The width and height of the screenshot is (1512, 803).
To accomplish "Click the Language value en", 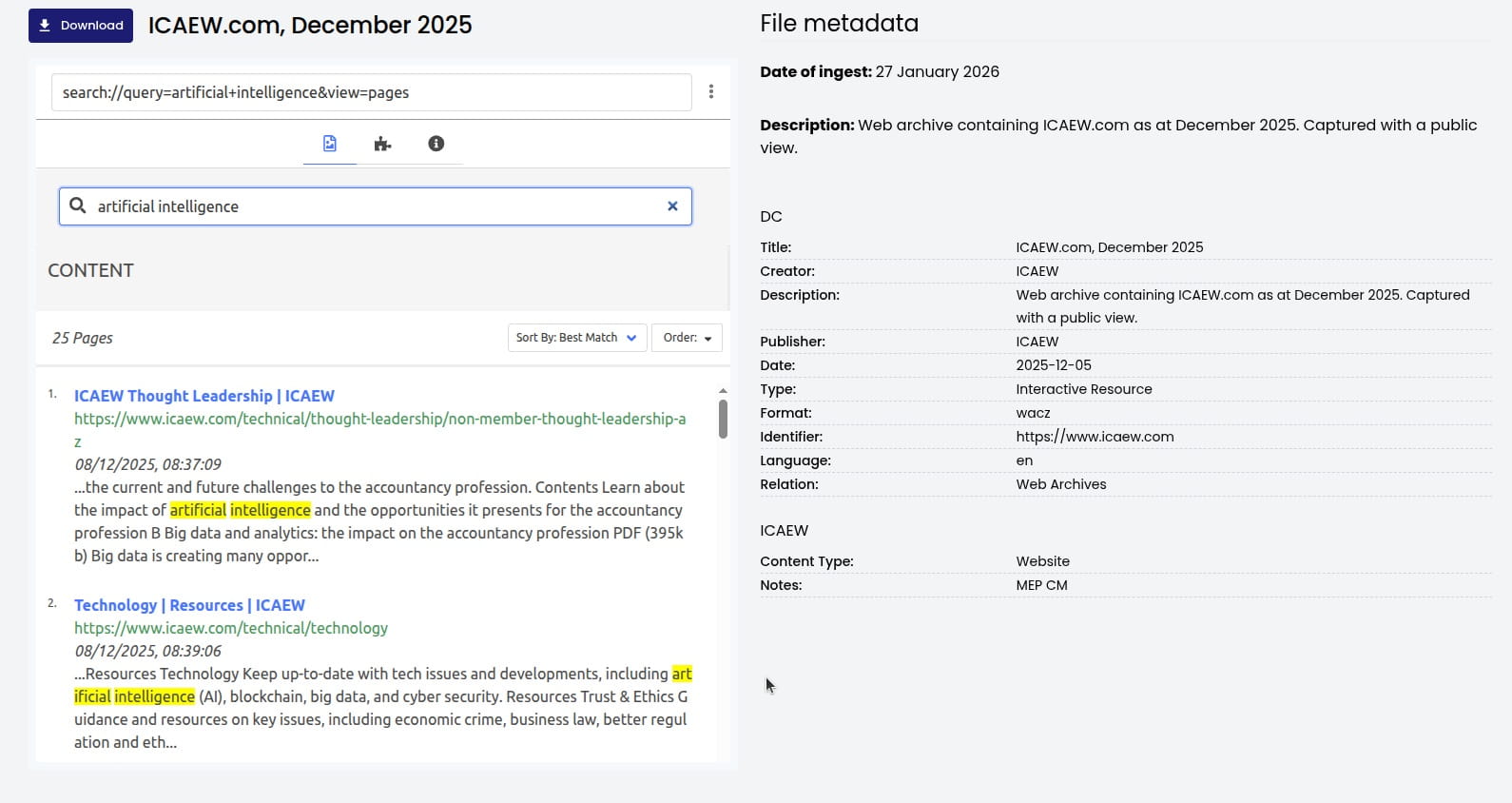I will (1024, 460).
